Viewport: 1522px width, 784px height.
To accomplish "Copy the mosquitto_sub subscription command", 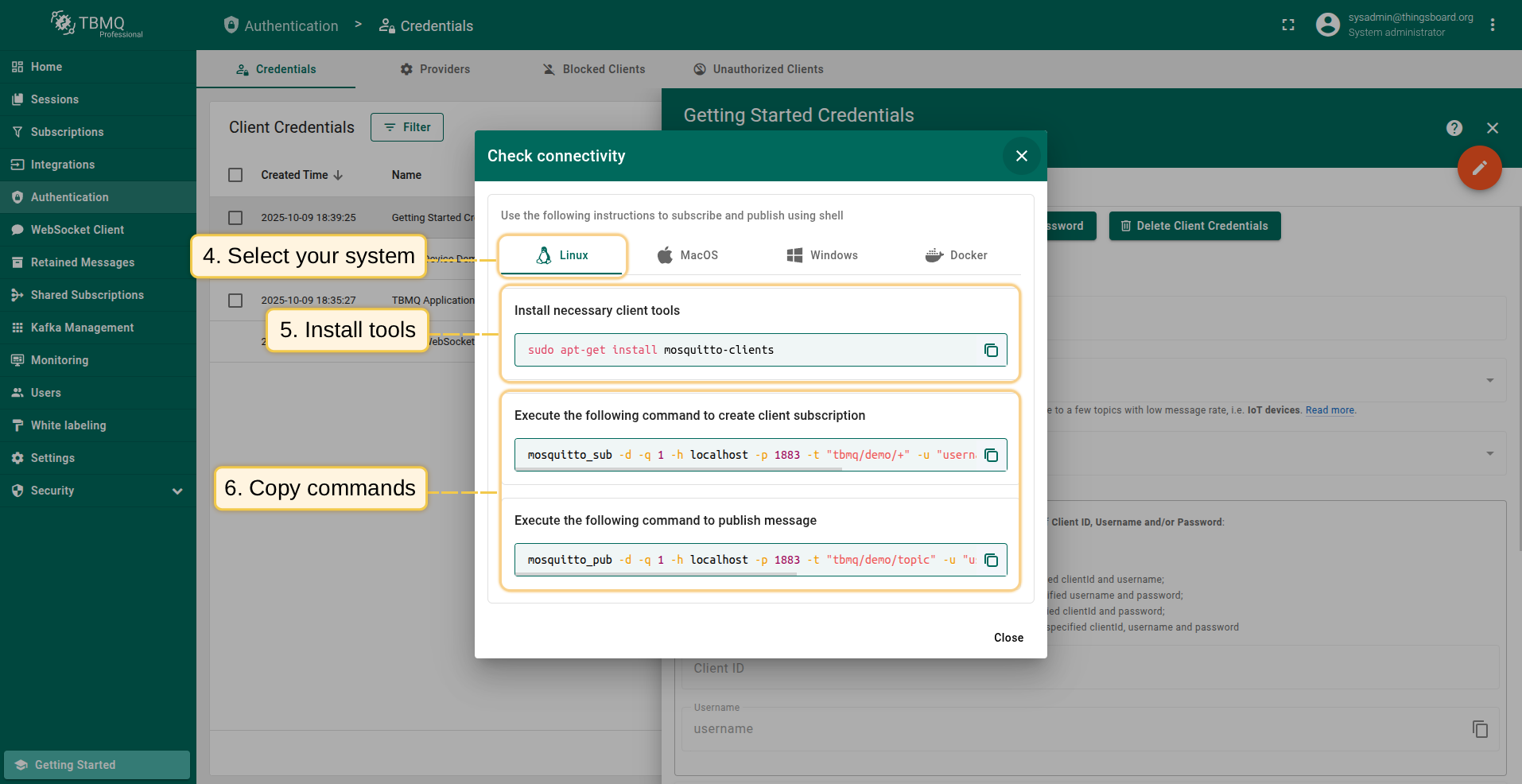I will point(991,456).
